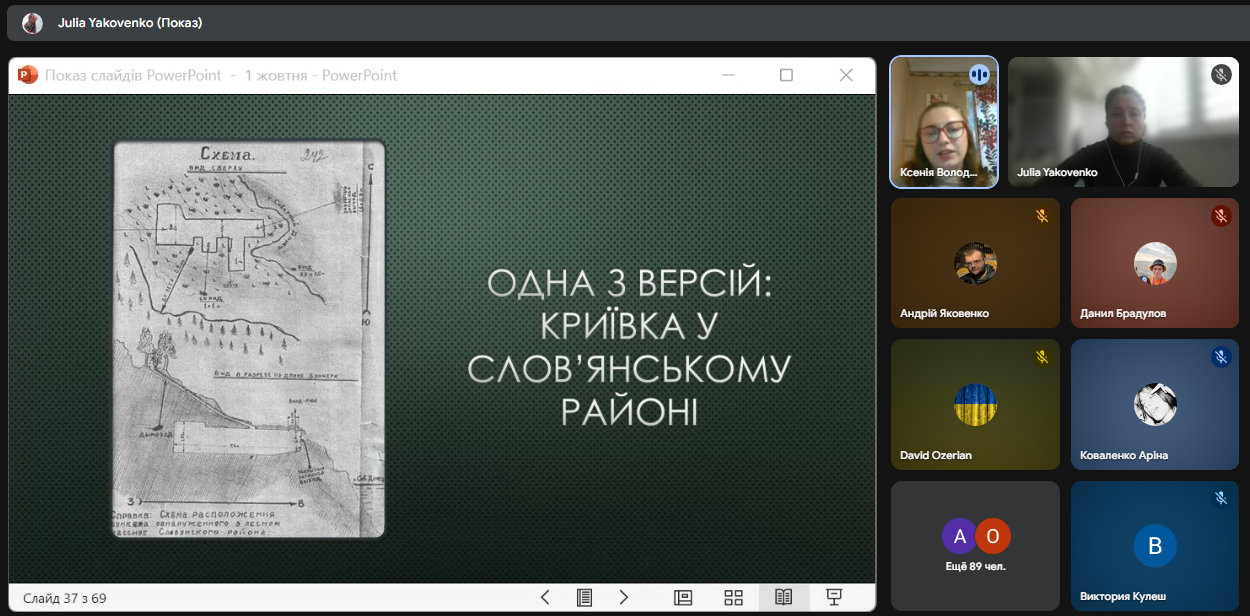Expand the 'Ещё 89 чел.' participants tile
The width and height of the screenshot is (1250, 616).
[975, 545]
